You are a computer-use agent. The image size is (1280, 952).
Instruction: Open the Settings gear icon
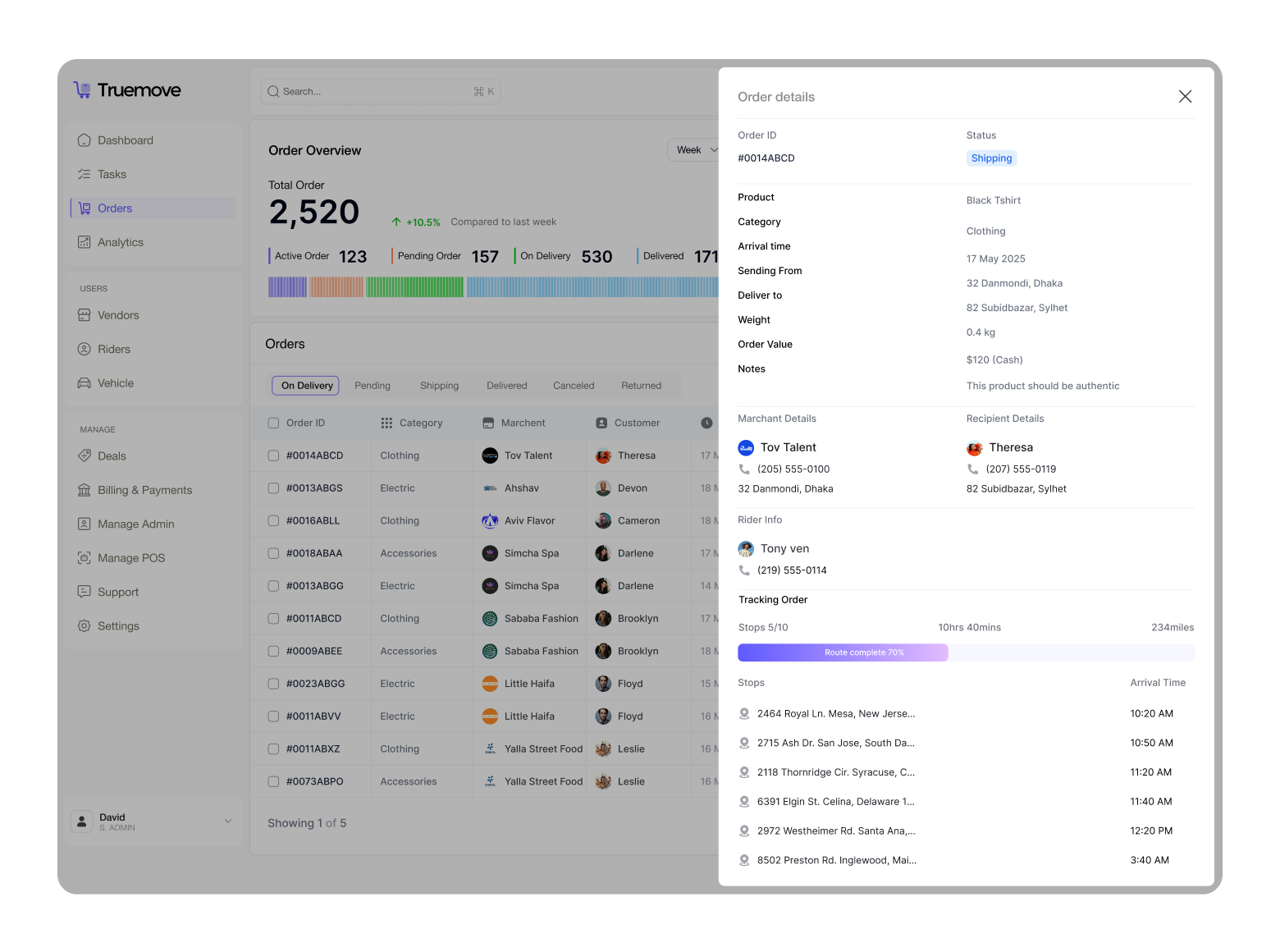tap(84, 626)
